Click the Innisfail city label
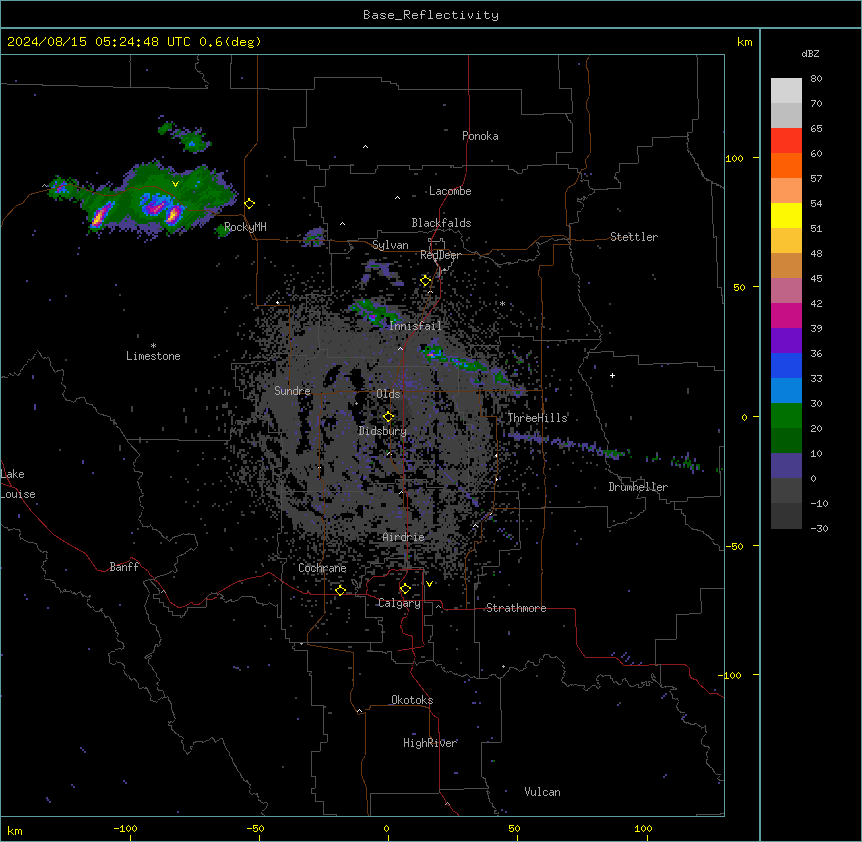The image size is (862, 842). 415,326
